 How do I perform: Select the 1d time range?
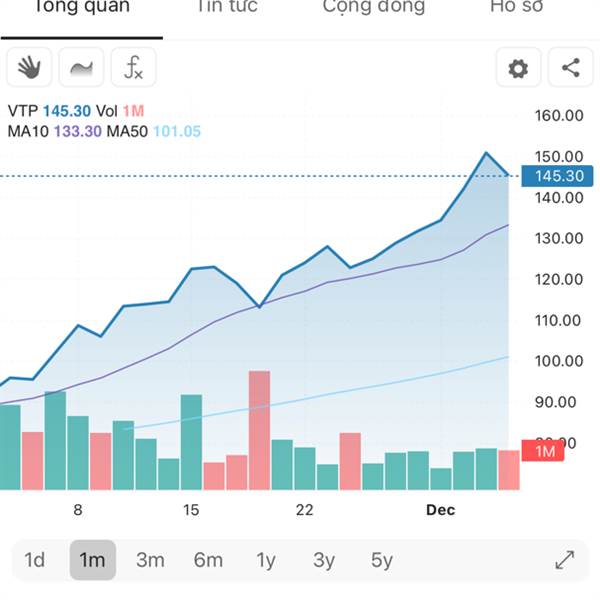click(34, 560)
